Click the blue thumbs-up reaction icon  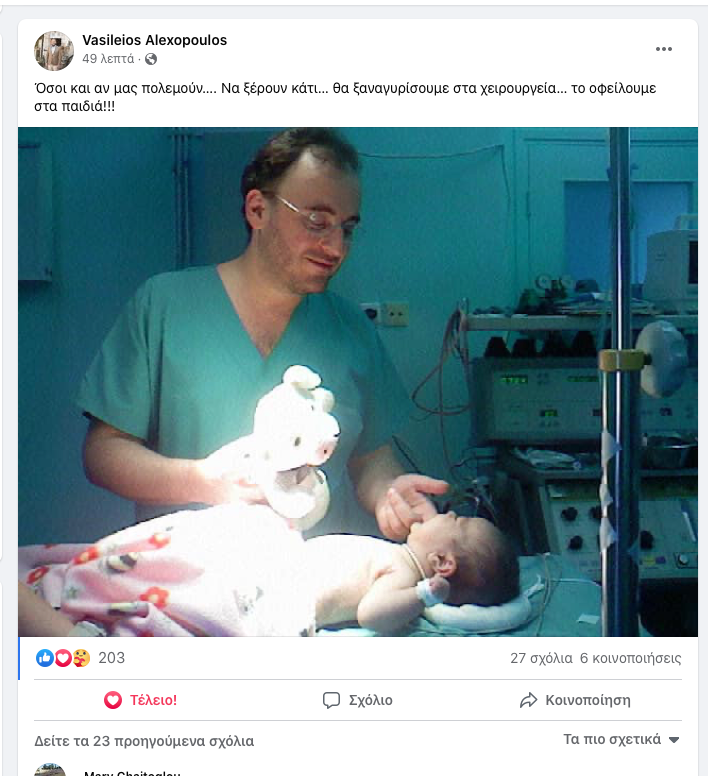point(44,658)
